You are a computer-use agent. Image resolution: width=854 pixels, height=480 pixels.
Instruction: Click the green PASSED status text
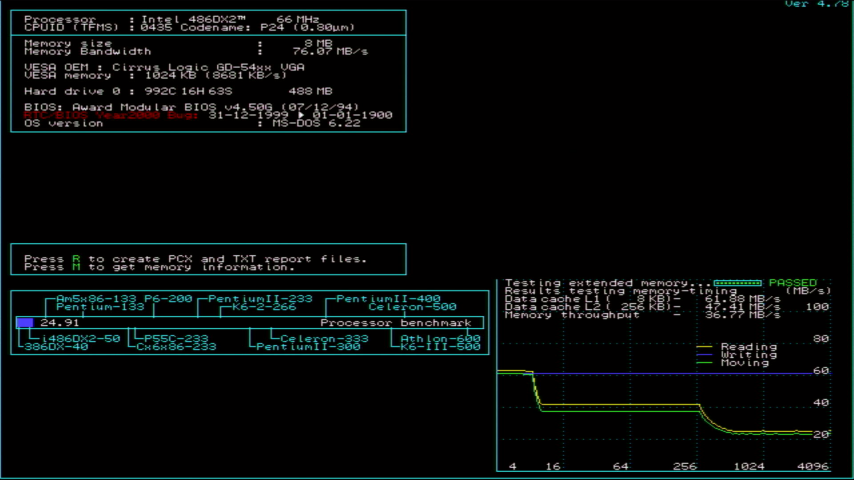pos(792,283)
